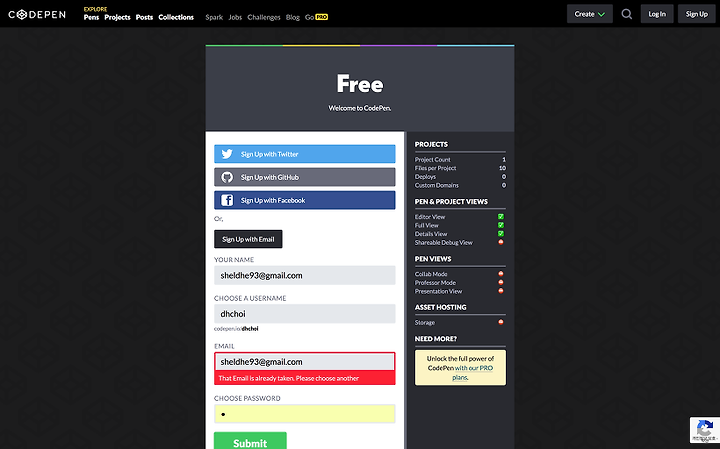Click the GitHub octocat icon
The width and height of the screenshot is (720, 449).
point(227,177)
